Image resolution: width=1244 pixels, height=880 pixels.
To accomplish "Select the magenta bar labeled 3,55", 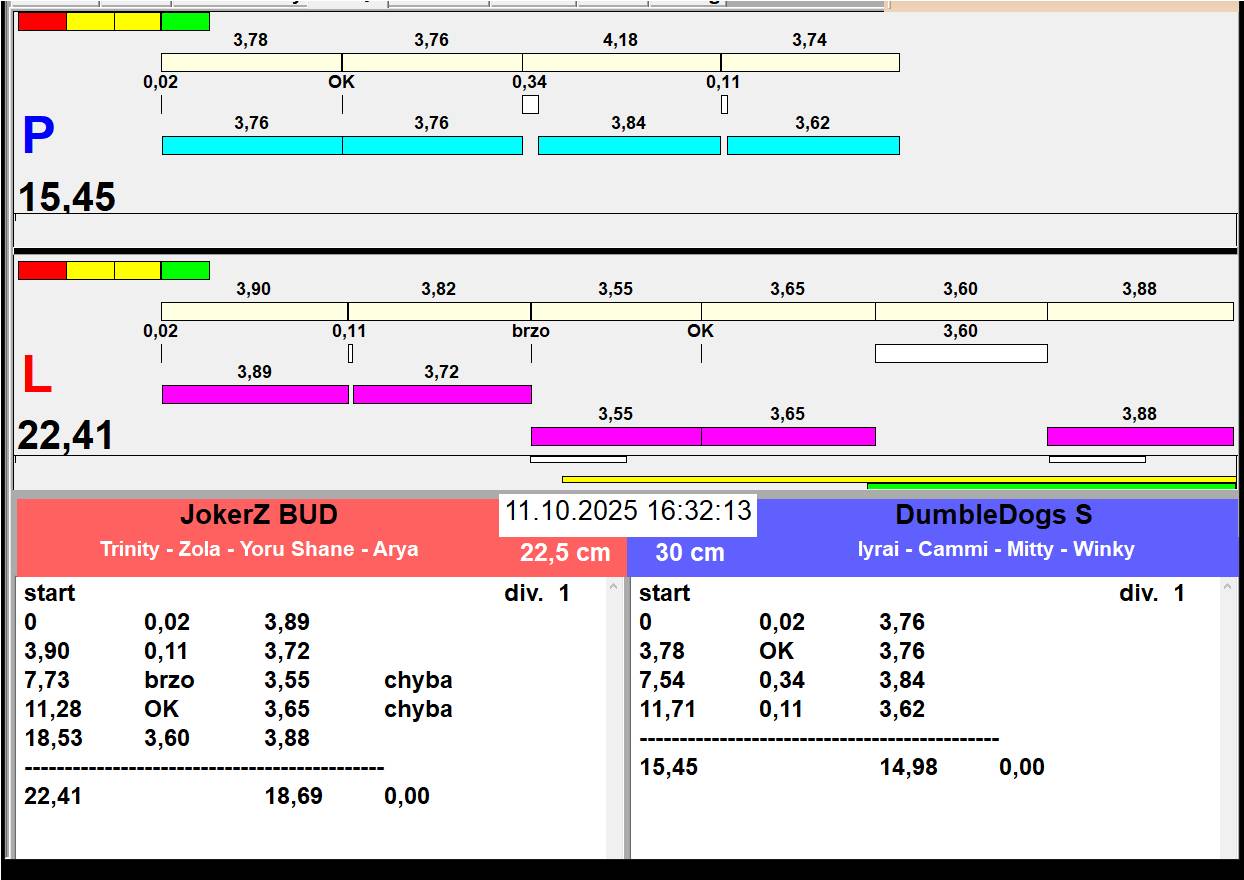I will pyautogui.click(x=616, y=436).
